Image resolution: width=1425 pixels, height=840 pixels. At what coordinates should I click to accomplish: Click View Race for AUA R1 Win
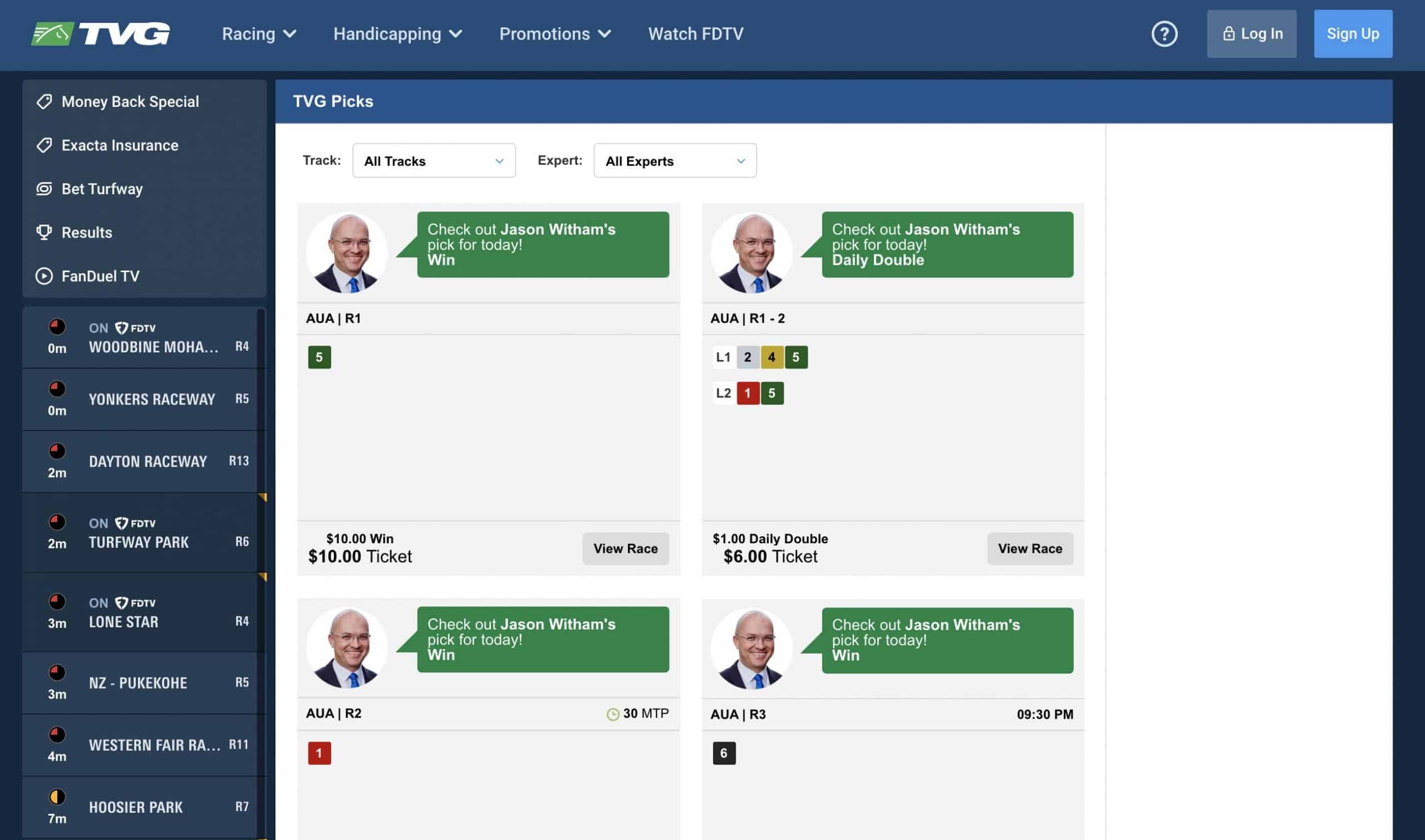tap(625, 548)
